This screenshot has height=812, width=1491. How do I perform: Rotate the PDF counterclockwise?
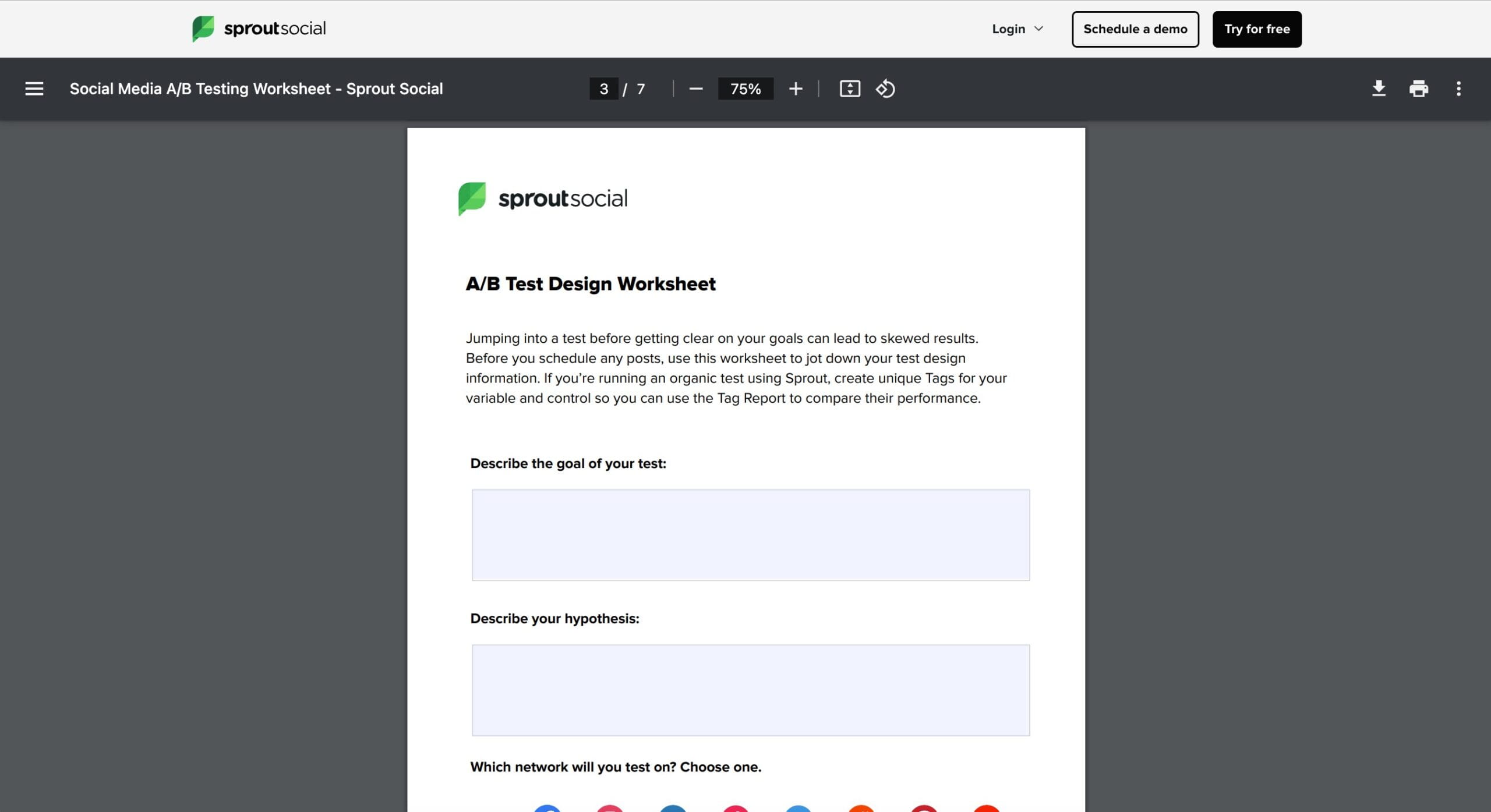point(885,88)
